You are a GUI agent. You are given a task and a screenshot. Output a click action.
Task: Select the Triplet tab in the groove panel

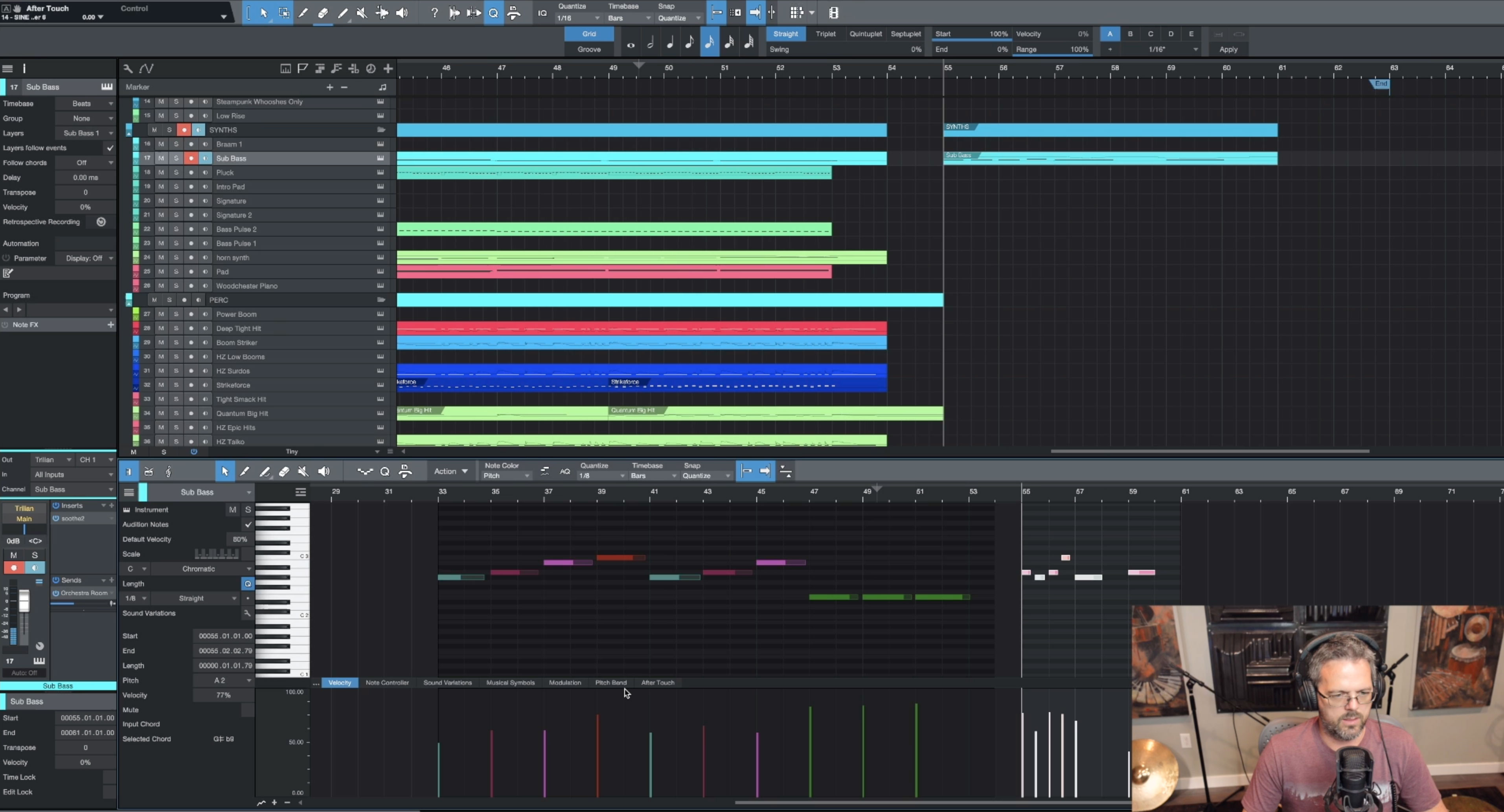point(826,34)
